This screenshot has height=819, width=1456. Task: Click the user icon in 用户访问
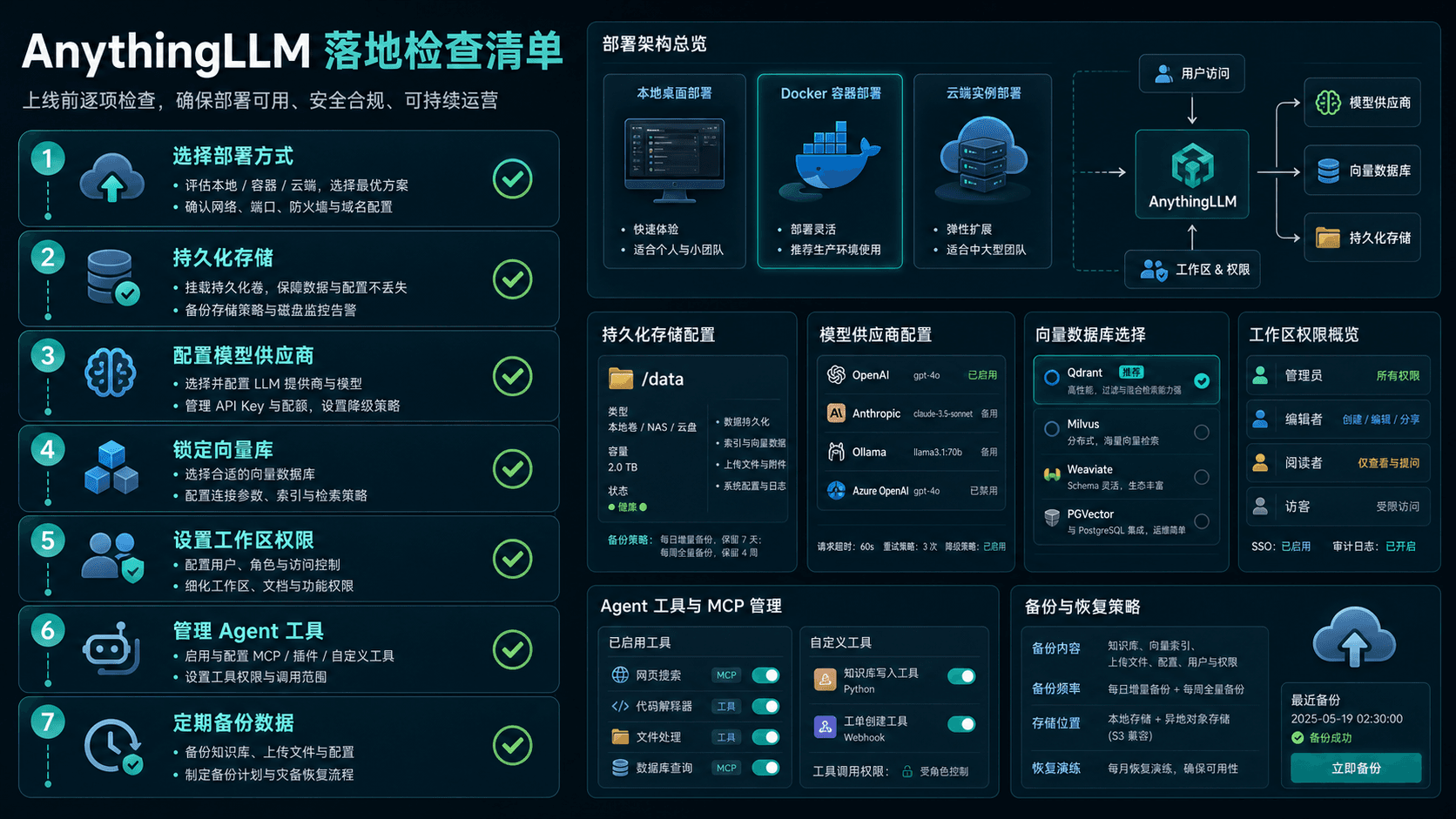(1163, 74)
